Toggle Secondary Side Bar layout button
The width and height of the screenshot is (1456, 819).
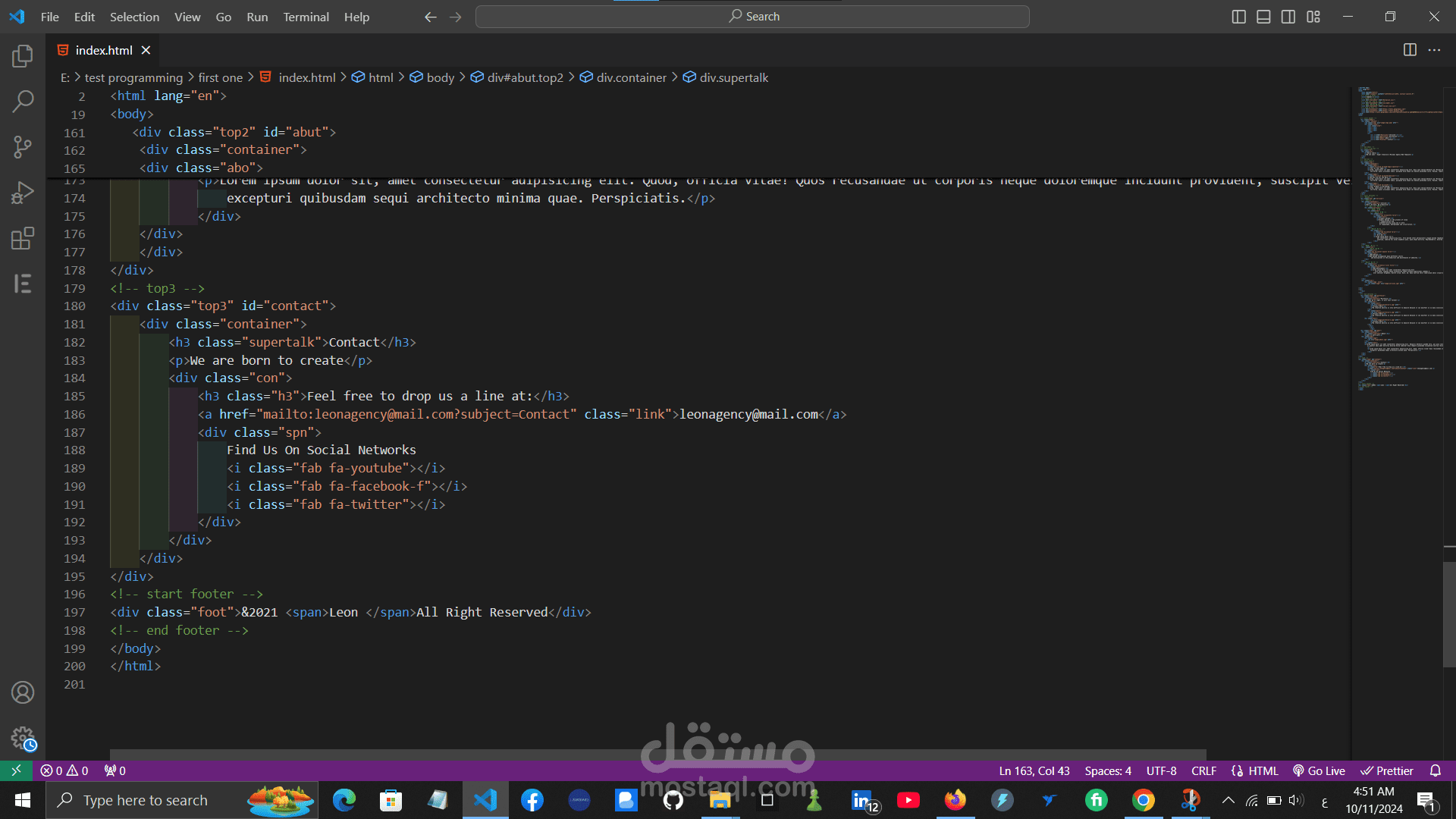(1288, 17)
